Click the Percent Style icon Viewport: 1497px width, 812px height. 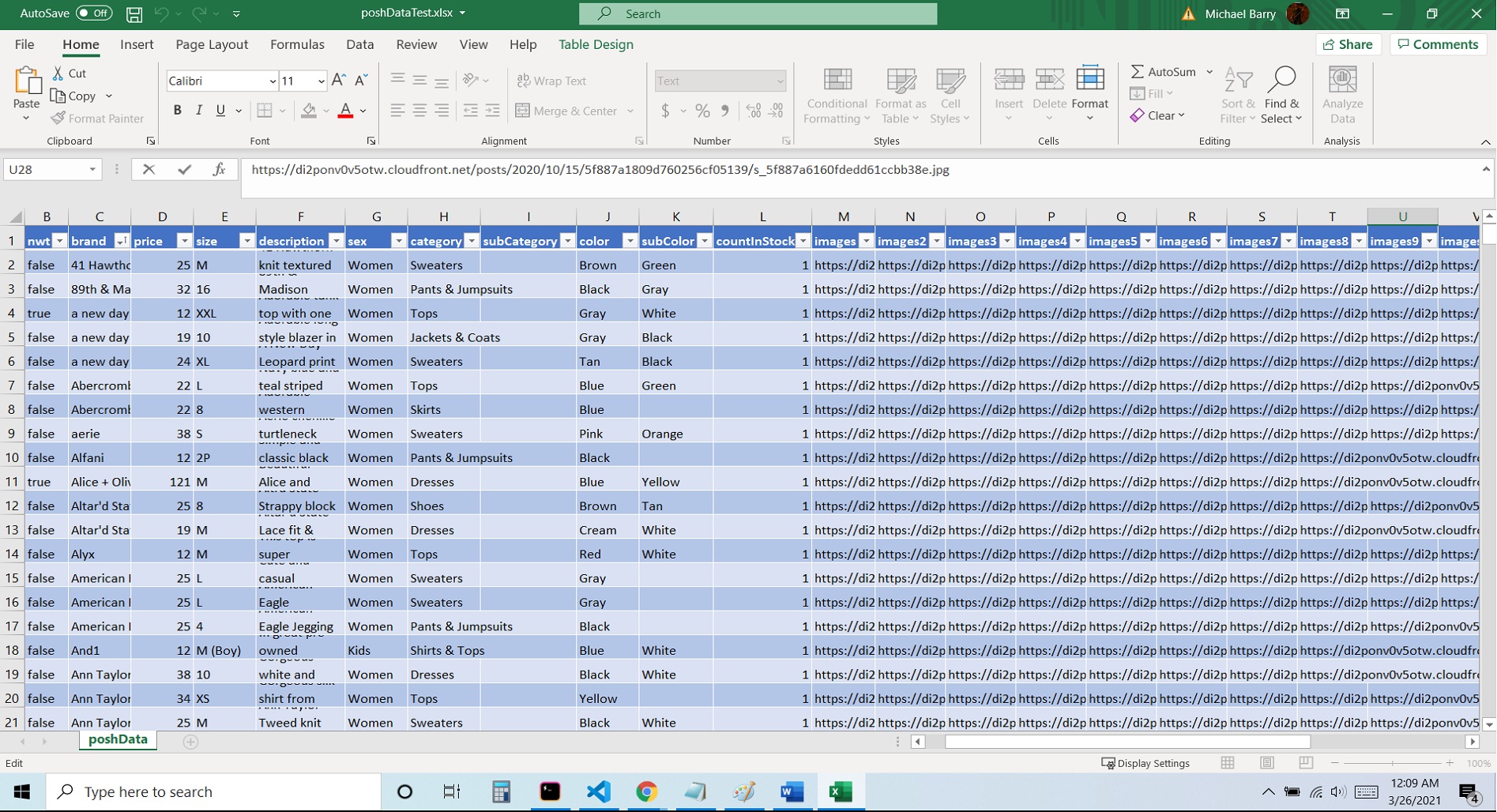pyautogui.click(x=702, y=111)
